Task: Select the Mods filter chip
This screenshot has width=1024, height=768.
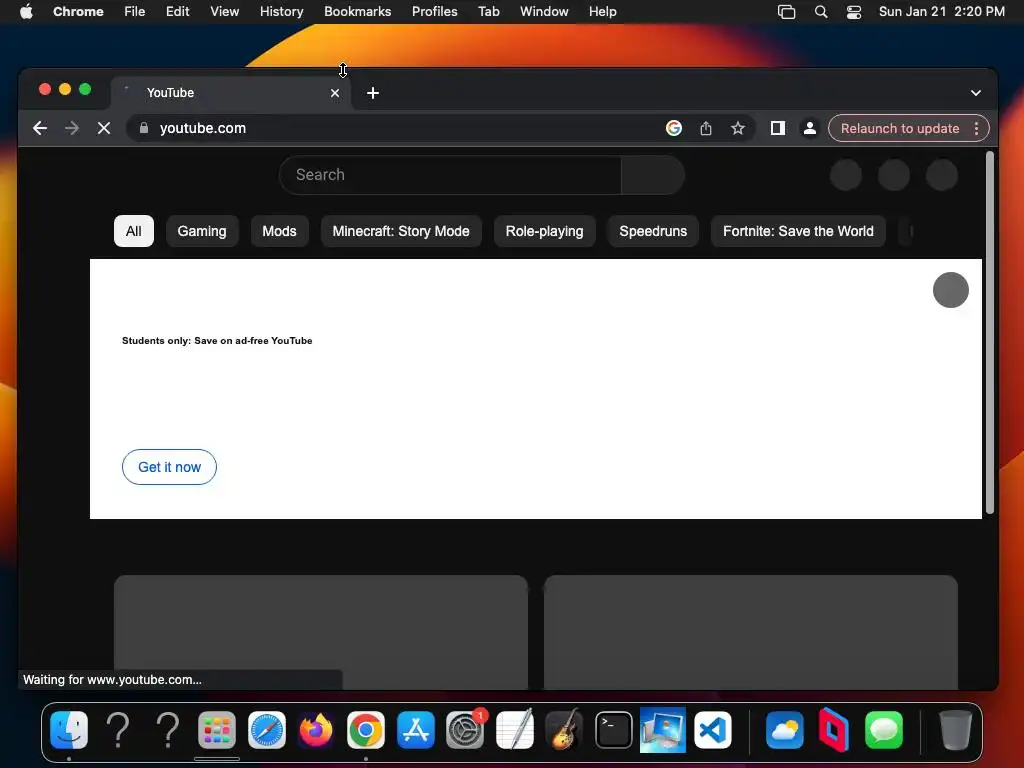Action: [280, 231]
